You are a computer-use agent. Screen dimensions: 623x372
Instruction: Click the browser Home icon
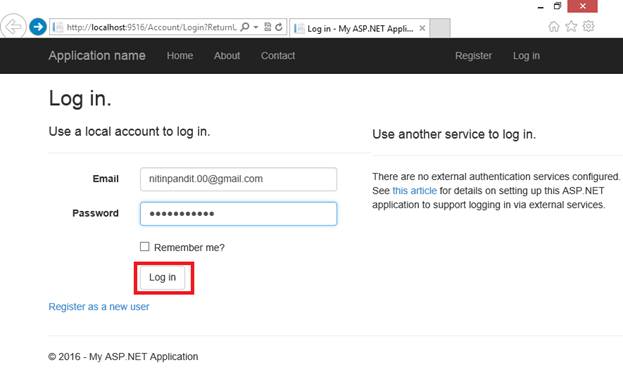pos(553,27)
